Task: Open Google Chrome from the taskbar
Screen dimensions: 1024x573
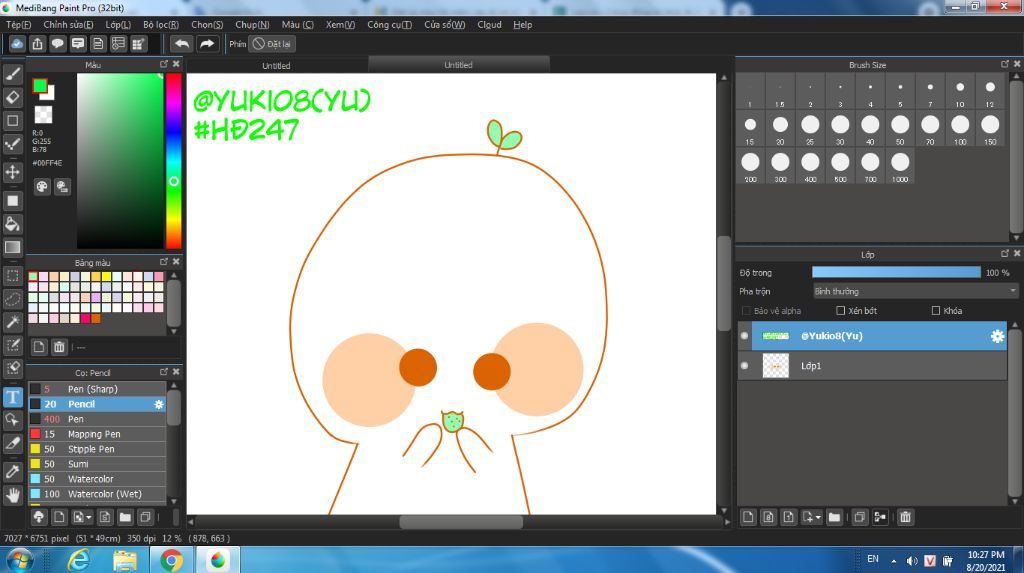Action: coord(171,560)
